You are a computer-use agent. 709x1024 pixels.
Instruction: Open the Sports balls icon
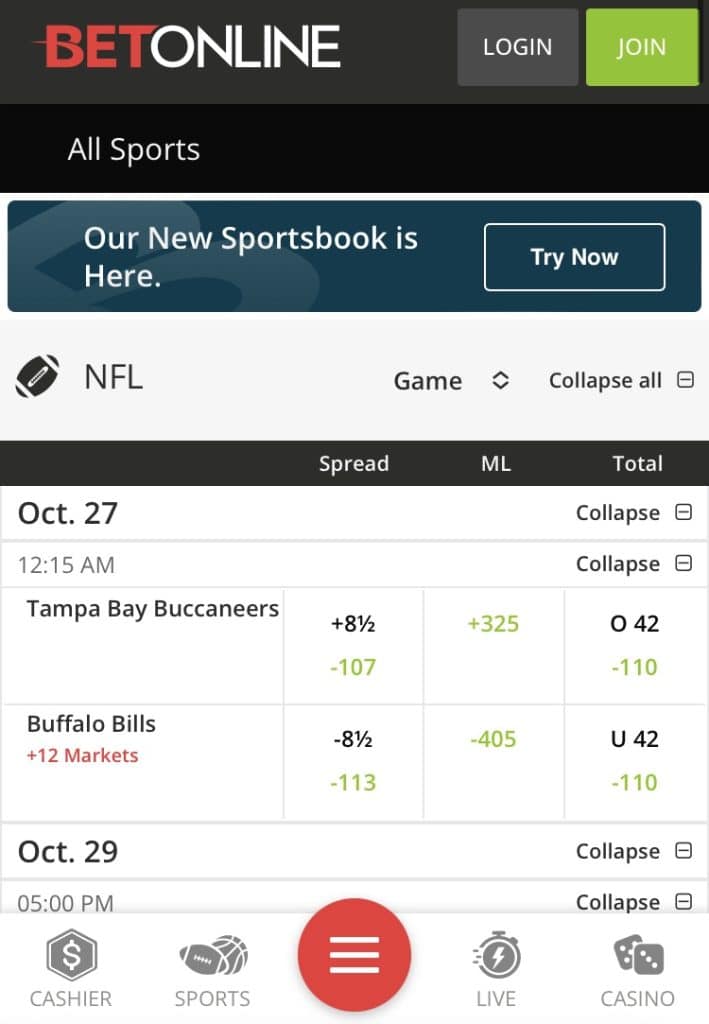click(213, 957)
